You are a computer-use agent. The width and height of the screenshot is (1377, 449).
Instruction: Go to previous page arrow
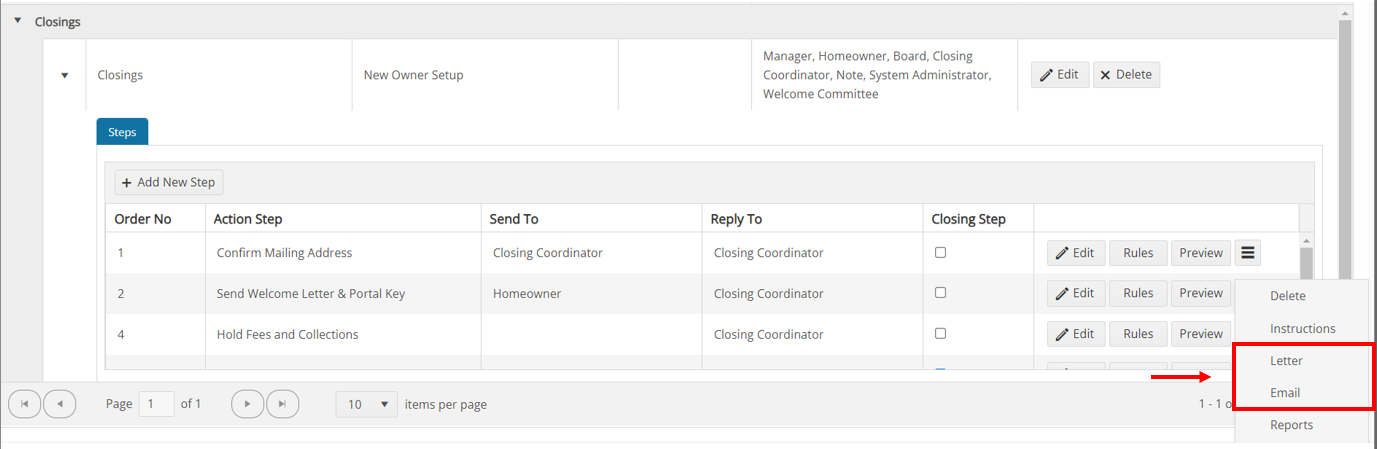click(60, 404)
